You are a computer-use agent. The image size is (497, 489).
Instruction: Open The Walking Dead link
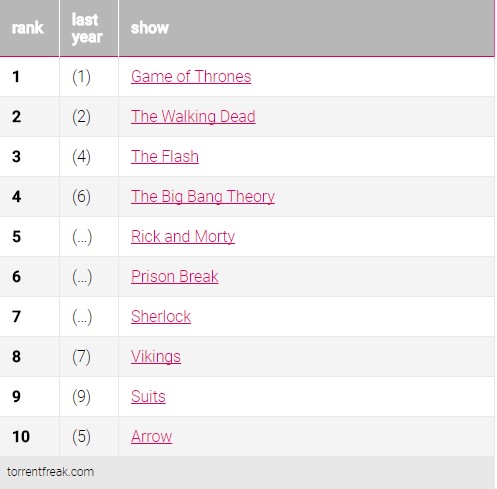[193, 117]
